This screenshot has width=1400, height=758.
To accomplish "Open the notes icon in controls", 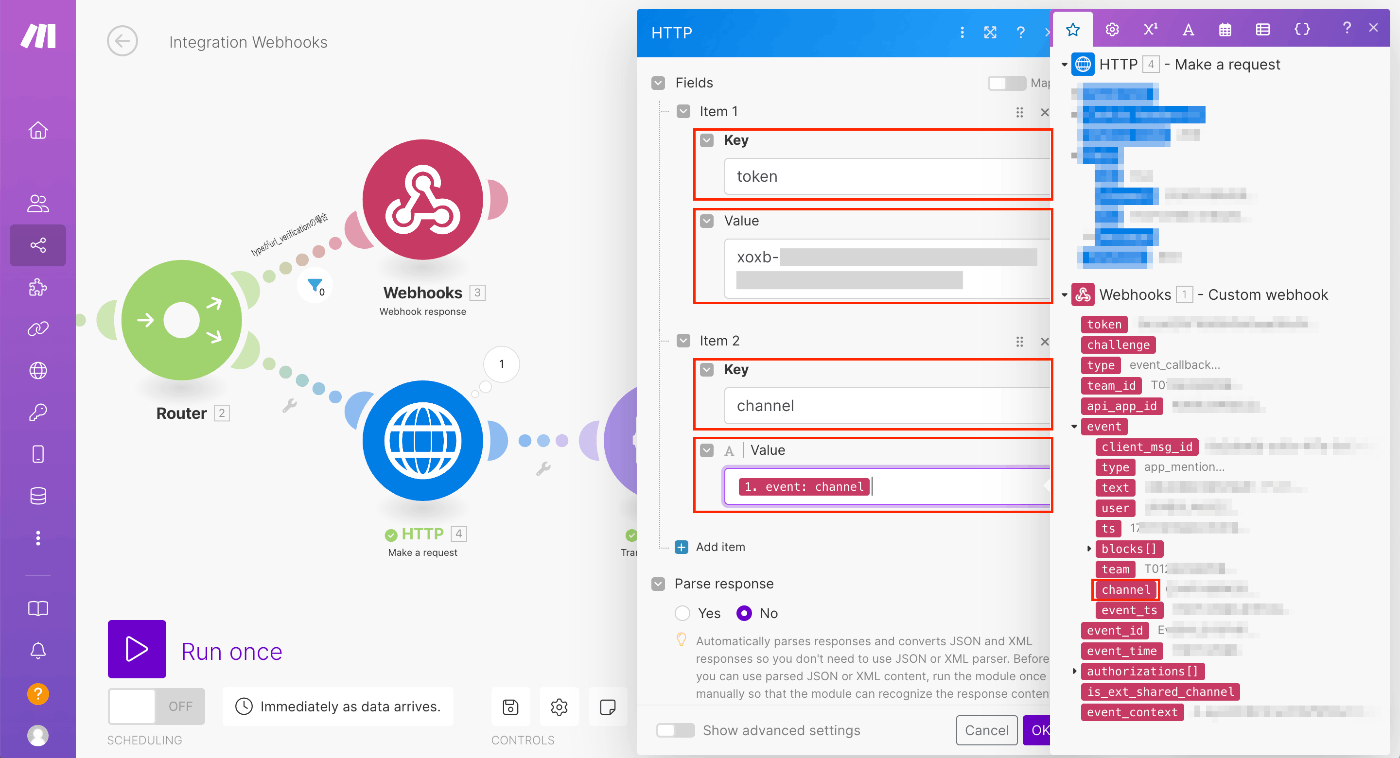I will [x=606, y=707].
